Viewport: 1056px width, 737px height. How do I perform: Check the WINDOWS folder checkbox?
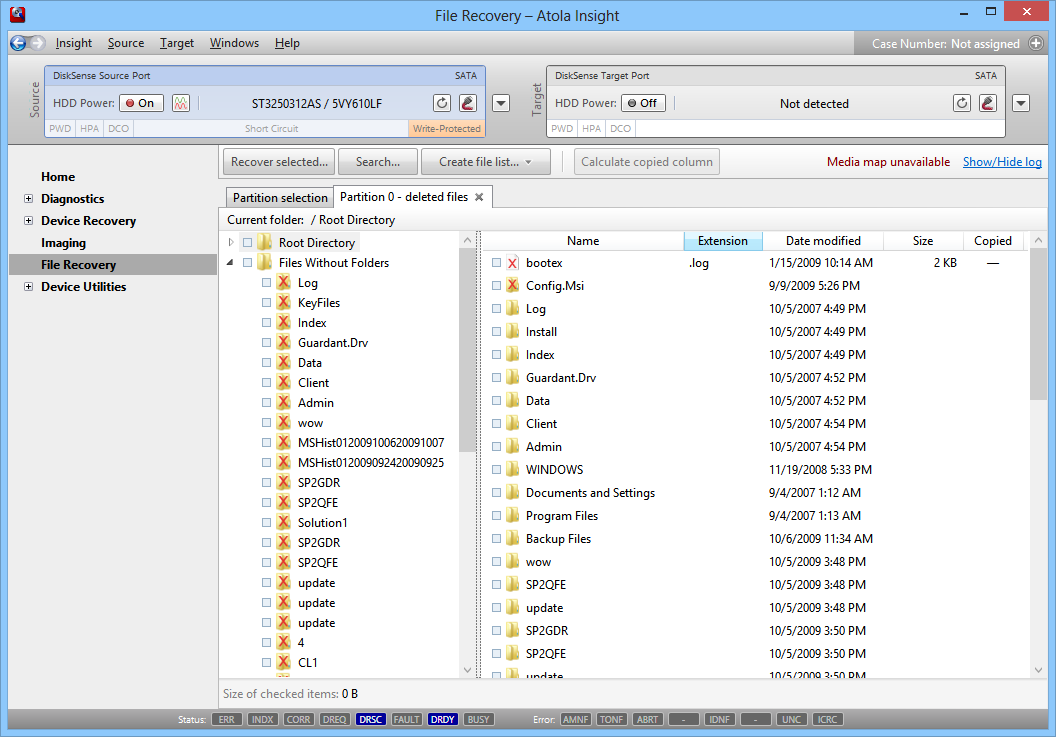pos(496,470)
